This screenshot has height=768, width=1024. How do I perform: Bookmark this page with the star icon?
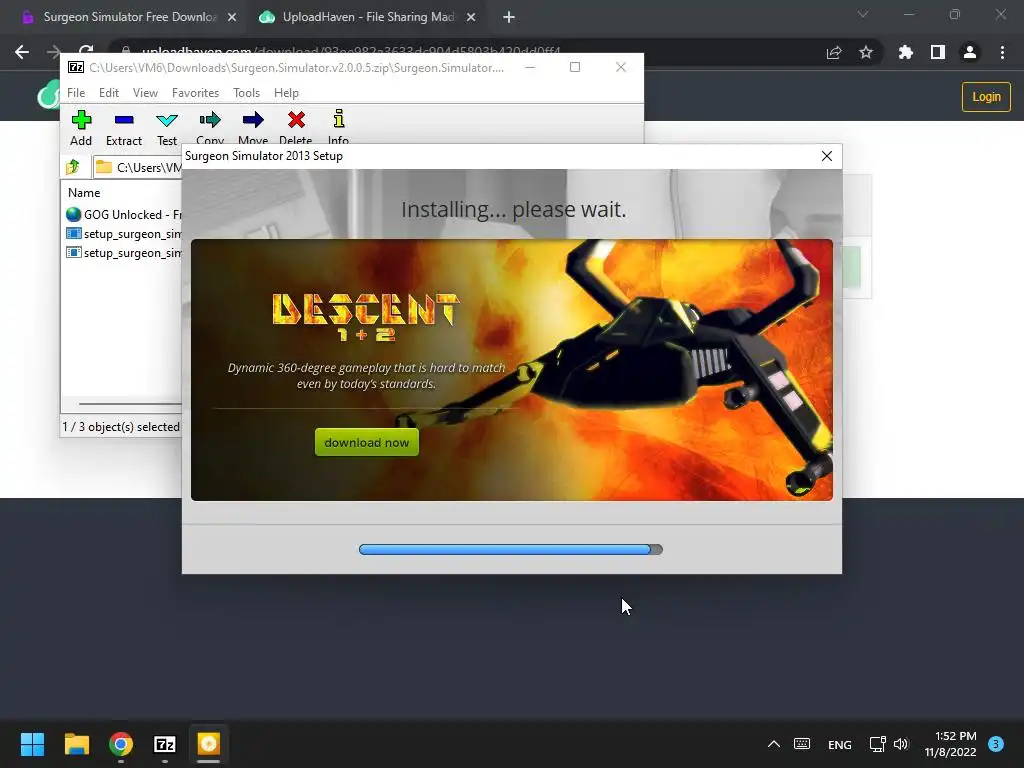[866, 52]
